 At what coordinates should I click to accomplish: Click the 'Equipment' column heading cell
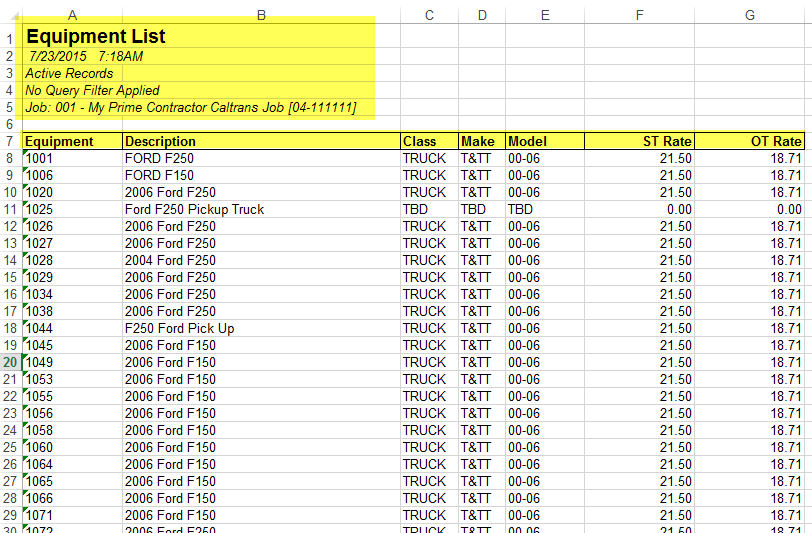click(x=72, y=141)
